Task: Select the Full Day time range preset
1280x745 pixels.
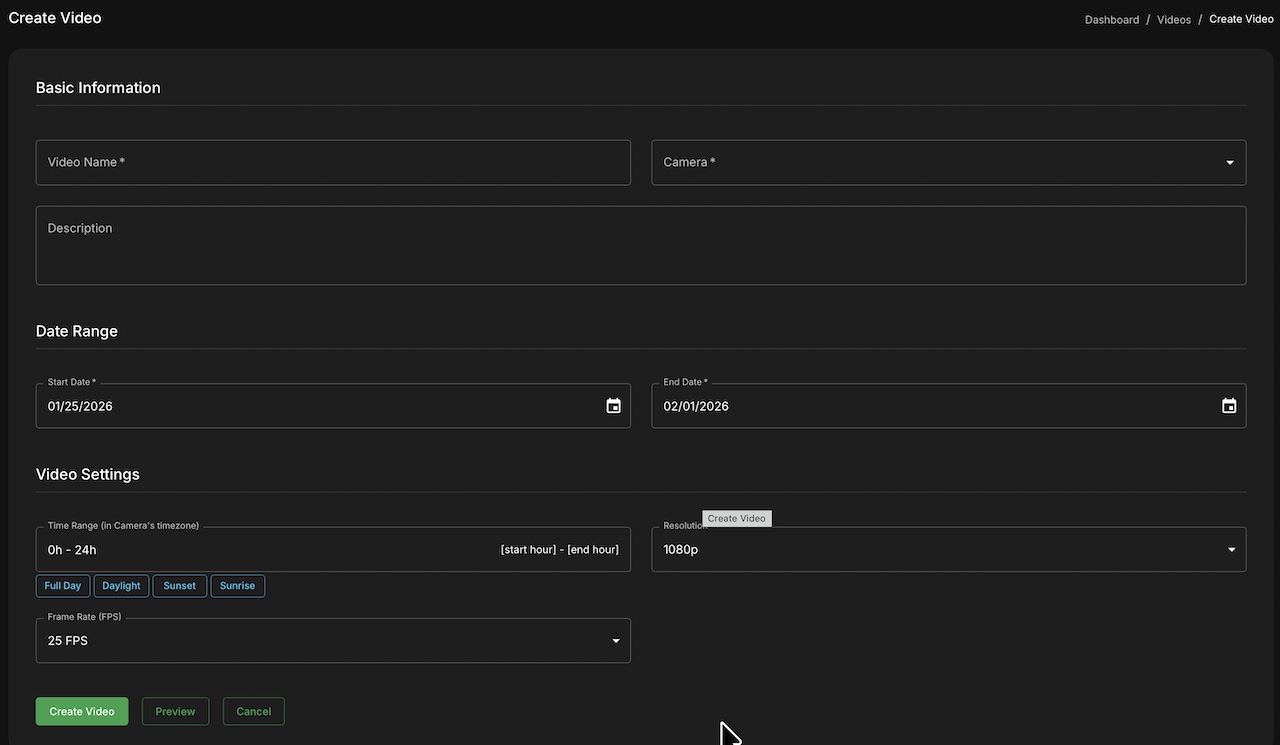Action: (62, 585)
